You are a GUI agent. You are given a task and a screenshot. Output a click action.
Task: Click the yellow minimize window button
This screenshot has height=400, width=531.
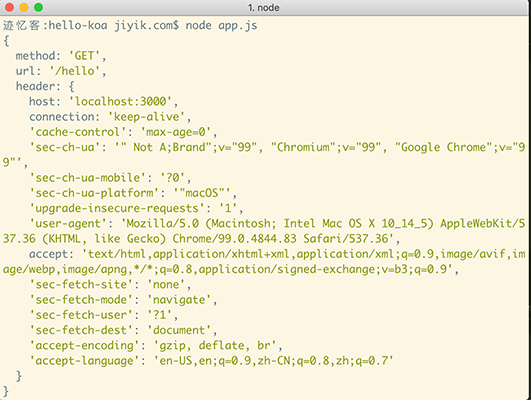[x=24, y=7]
